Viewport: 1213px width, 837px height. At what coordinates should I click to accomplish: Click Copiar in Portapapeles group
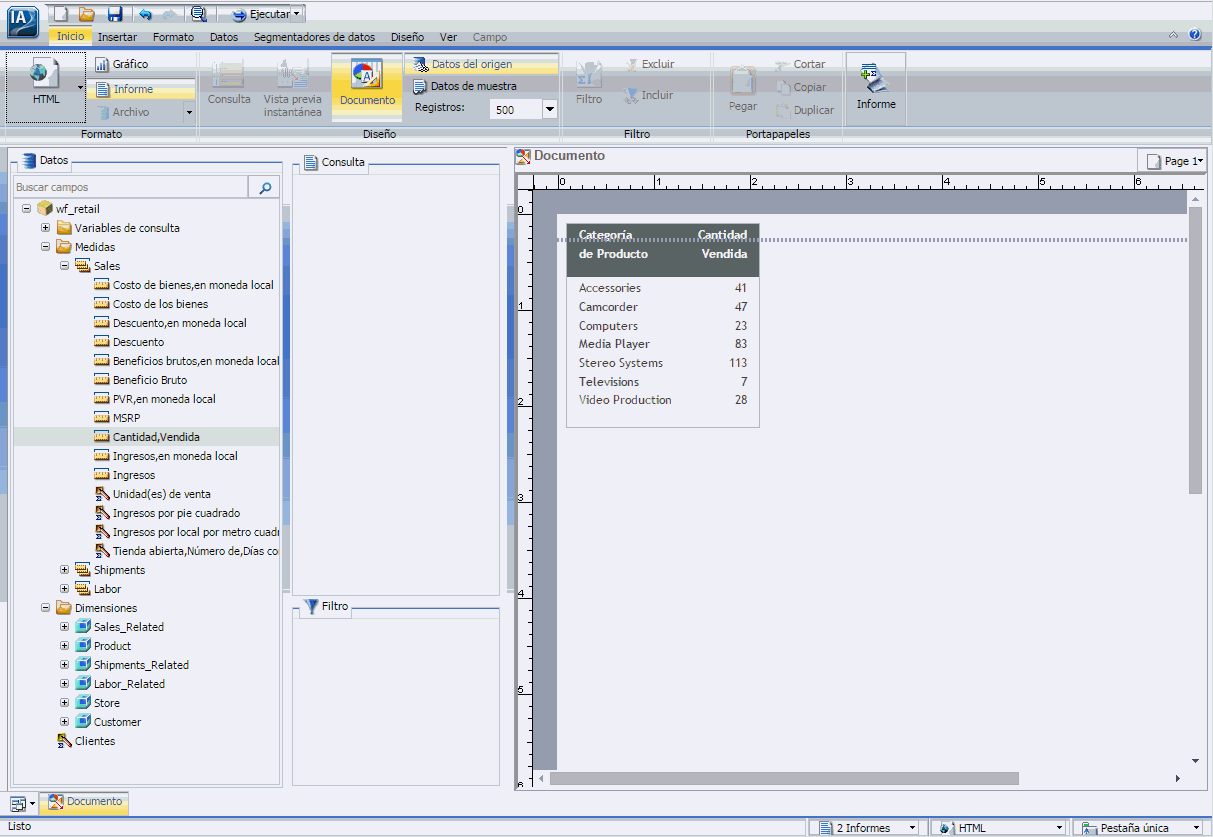click(800, 87)
